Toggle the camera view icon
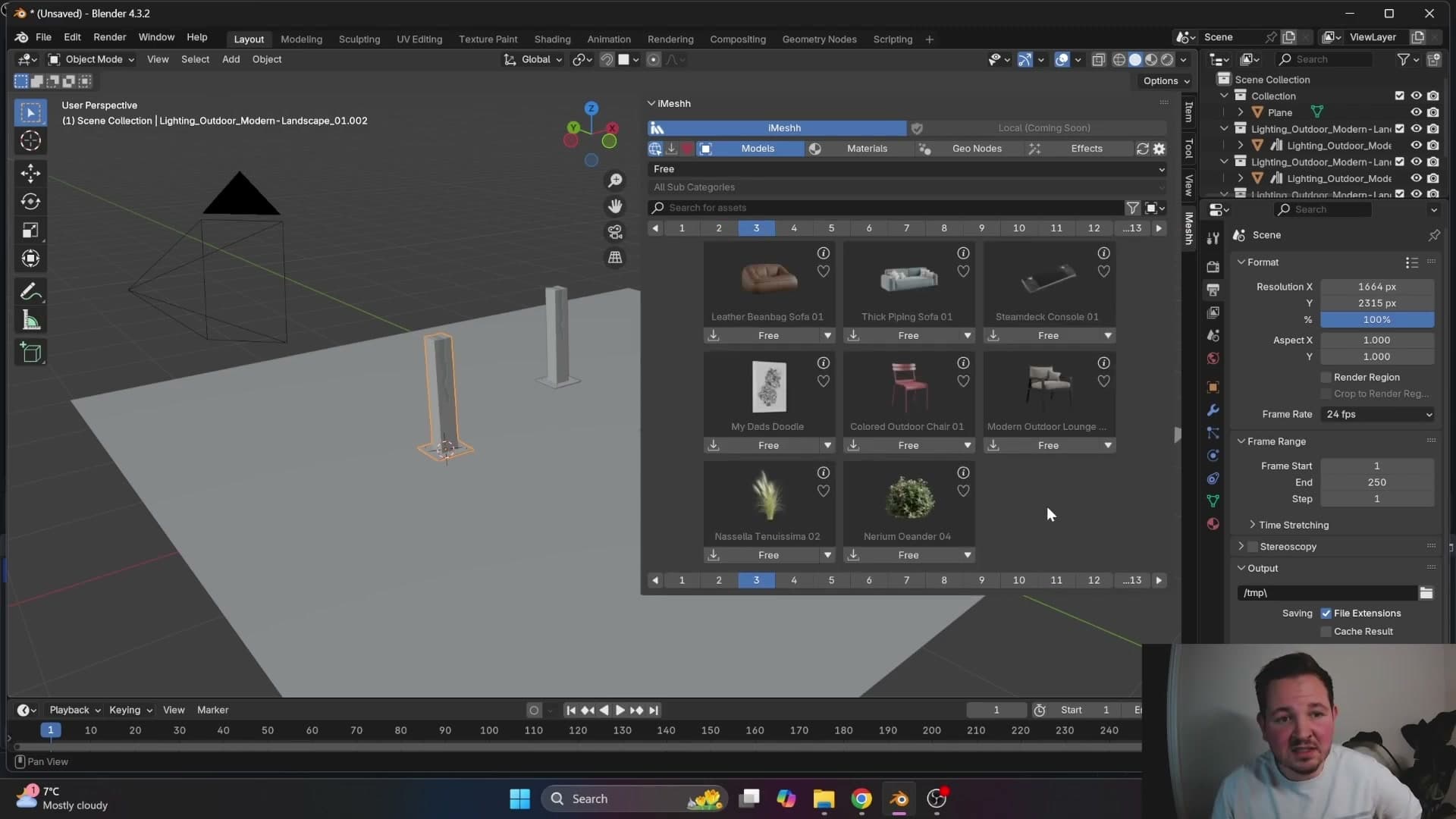Image resolution: width=1456 pixels, height=819 pixels. pyautogui.click(x=615, y=232)
